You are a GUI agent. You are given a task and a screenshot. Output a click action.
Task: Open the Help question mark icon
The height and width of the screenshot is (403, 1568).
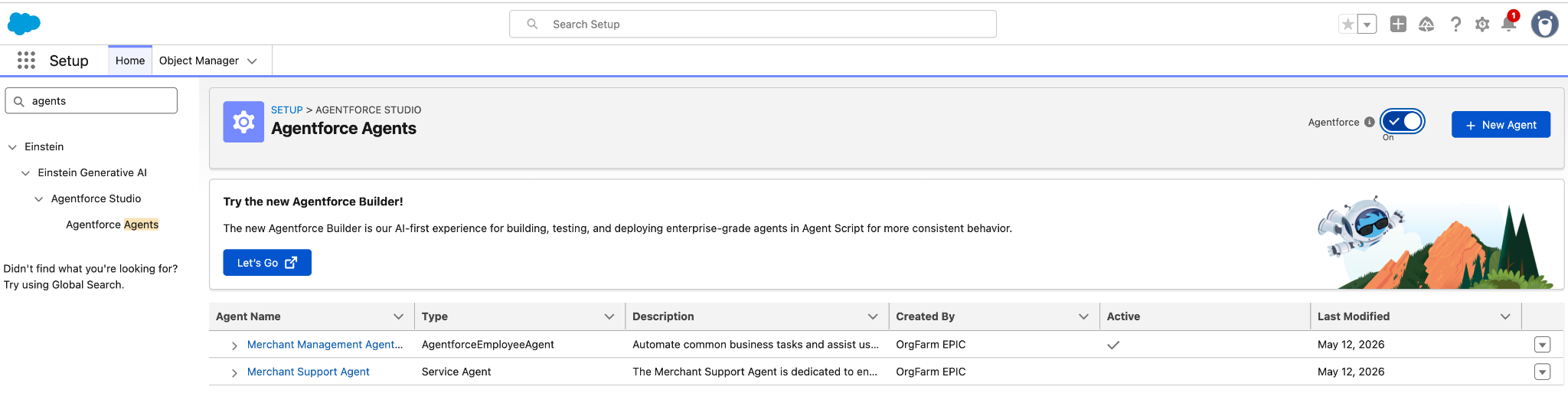pyautogui.click(x=1455, y=25)
